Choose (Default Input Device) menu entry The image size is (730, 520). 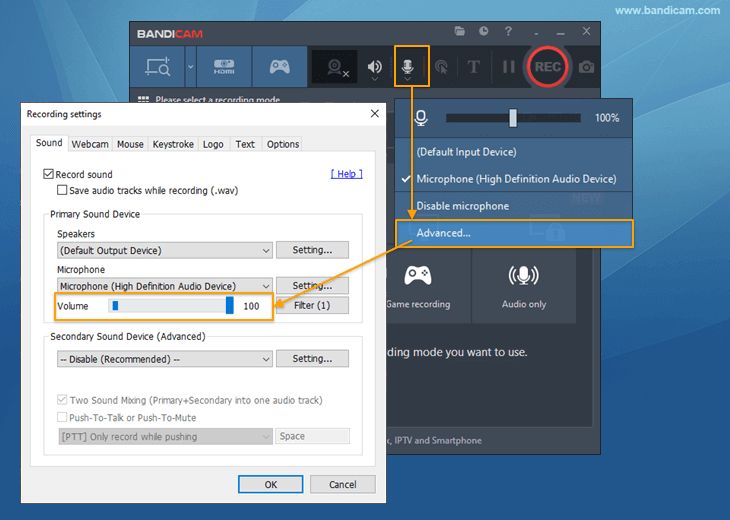466,152
